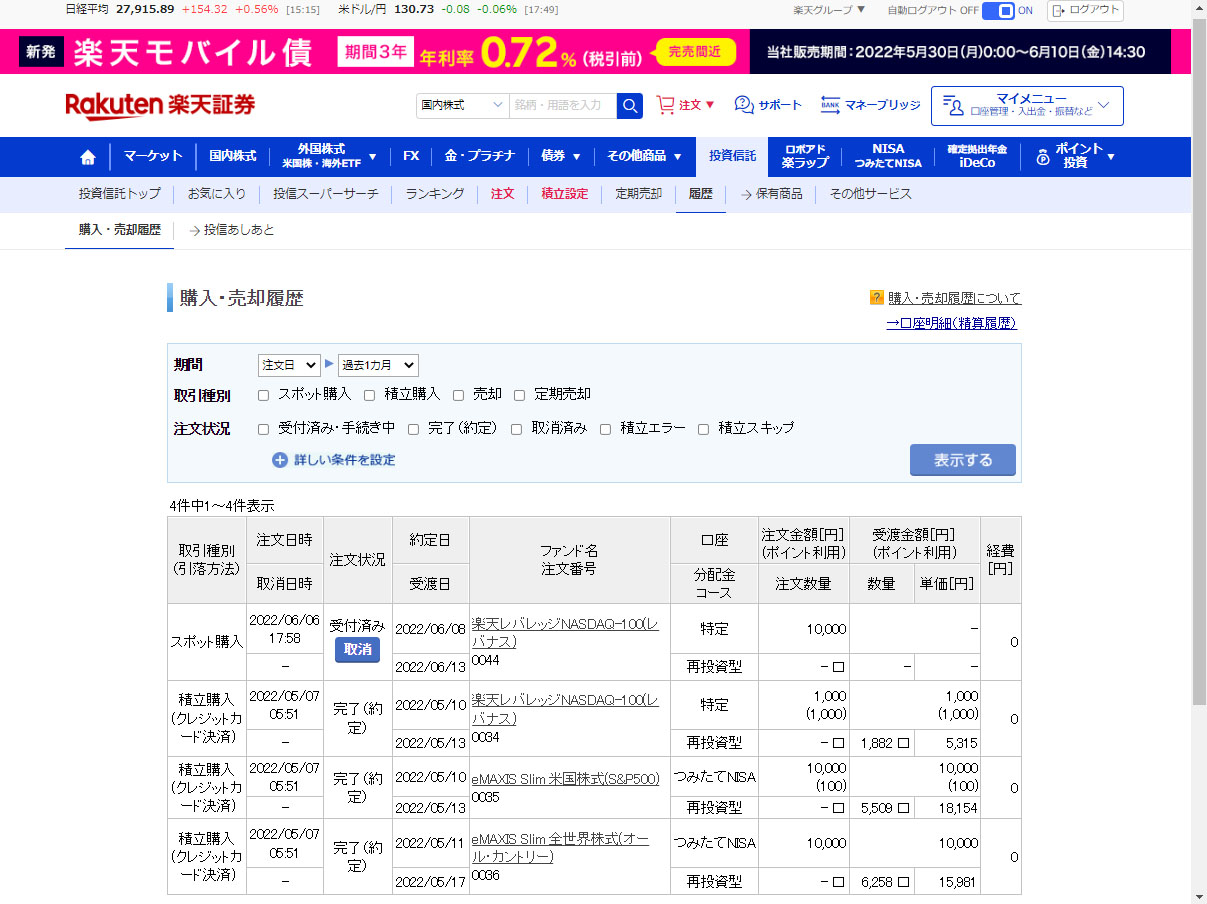
Task: Tick the 売却 checkbox
Action: 459,395
